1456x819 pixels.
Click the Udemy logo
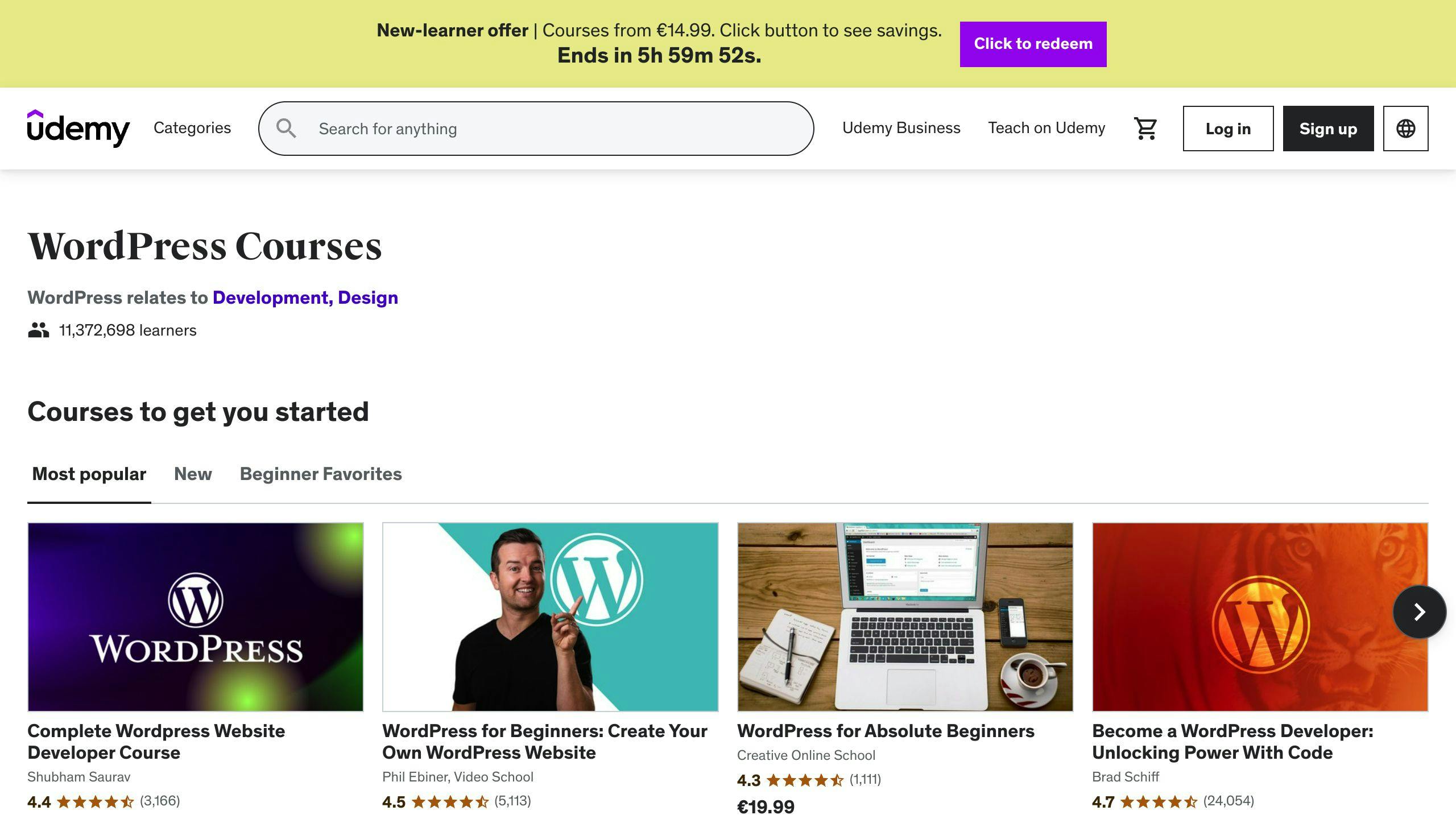[78, 128]
